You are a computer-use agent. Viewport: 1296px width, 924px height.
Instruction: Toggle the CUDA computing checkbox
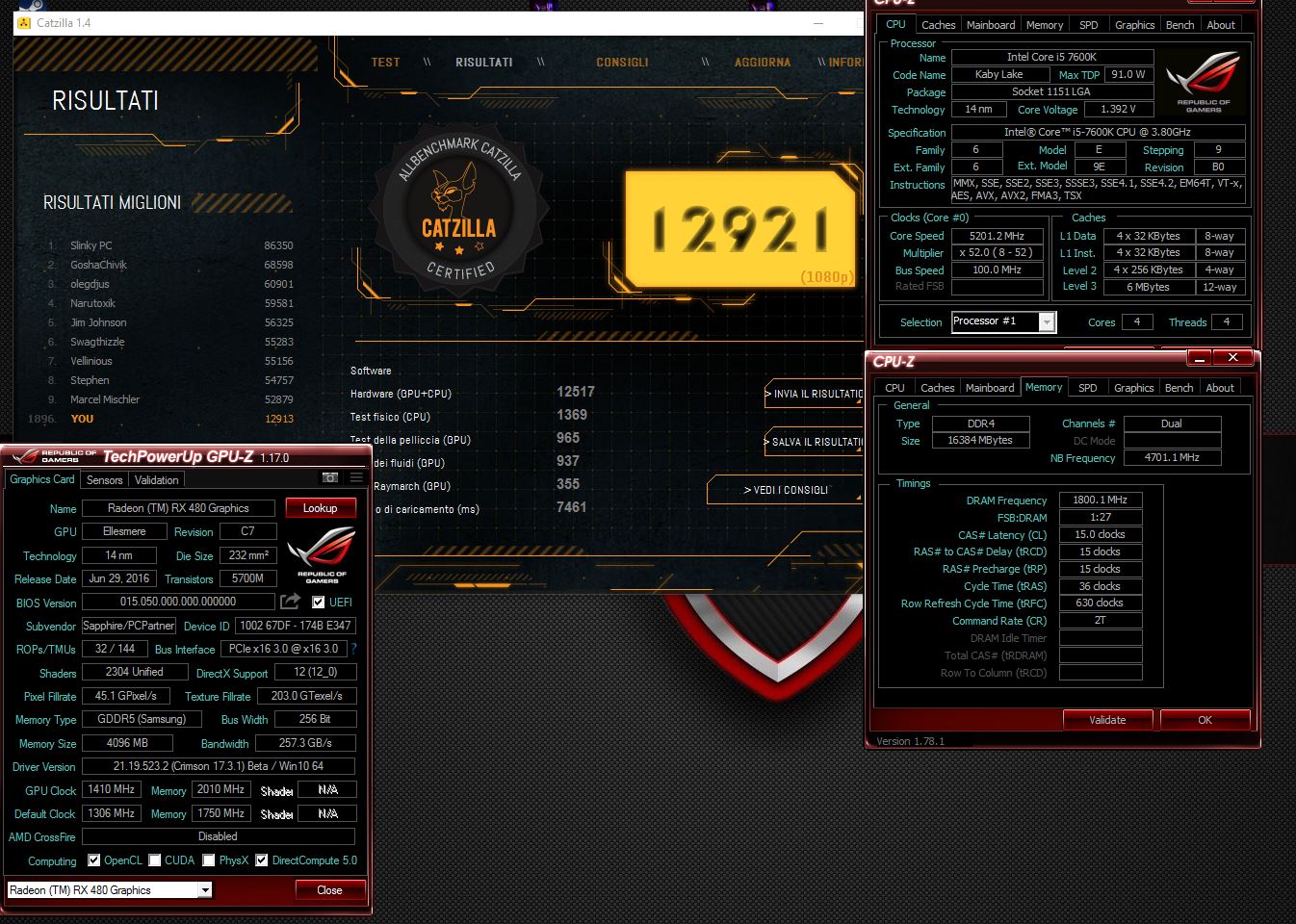[154, 860]
